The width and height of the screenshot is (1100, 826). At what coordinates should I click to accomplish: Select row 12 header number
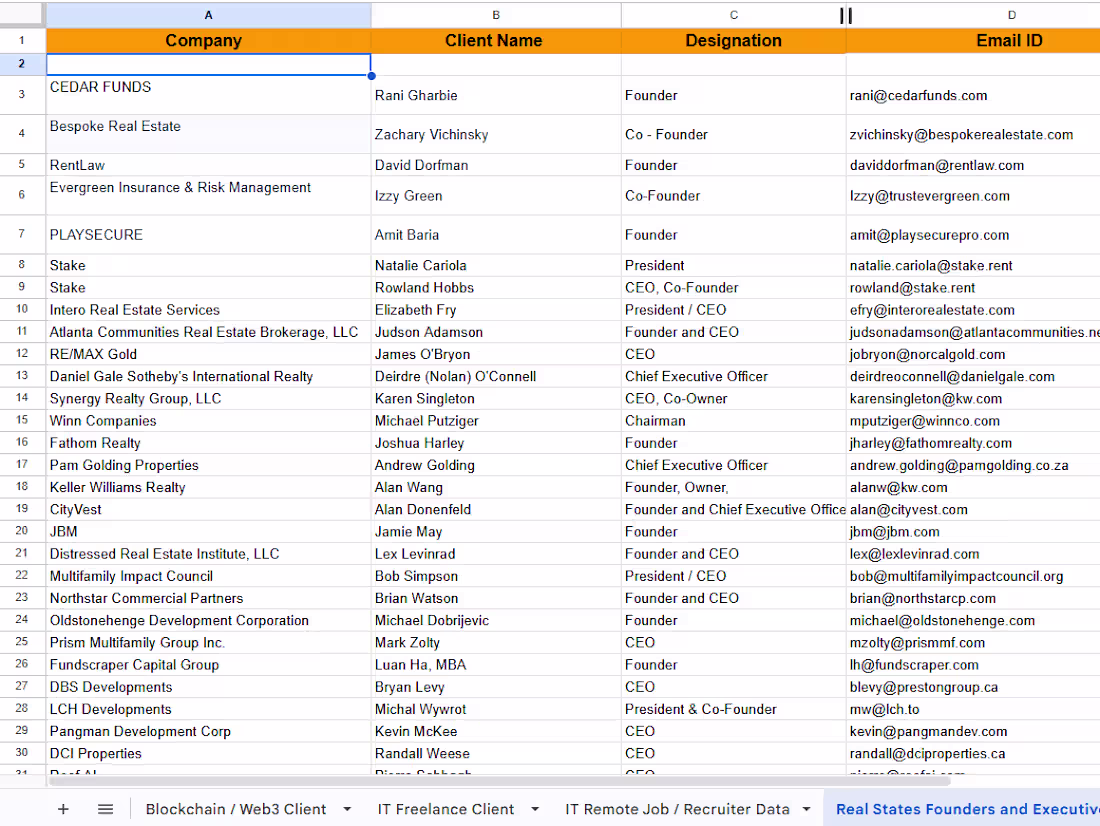[22, 354]
